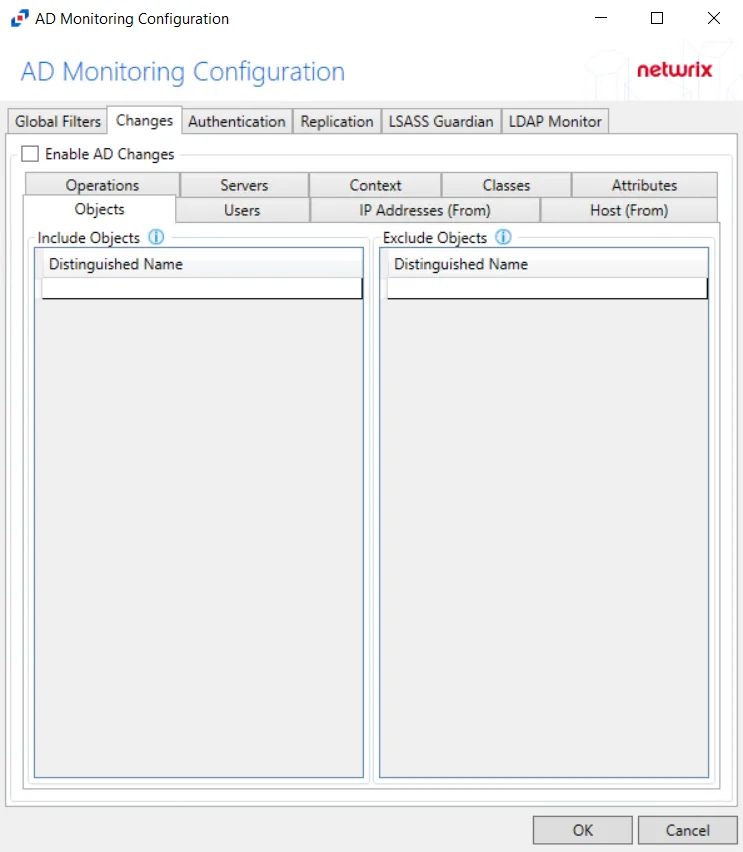Open the Attributes sub-tab
This screenshot has height=852, width=743.
[x=644, y=185]
